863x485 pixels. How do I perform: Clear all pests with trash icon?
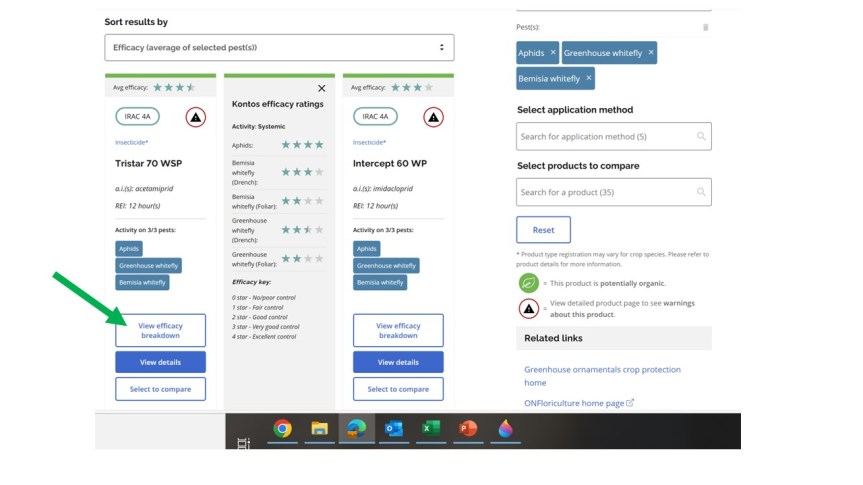point(705,27)
